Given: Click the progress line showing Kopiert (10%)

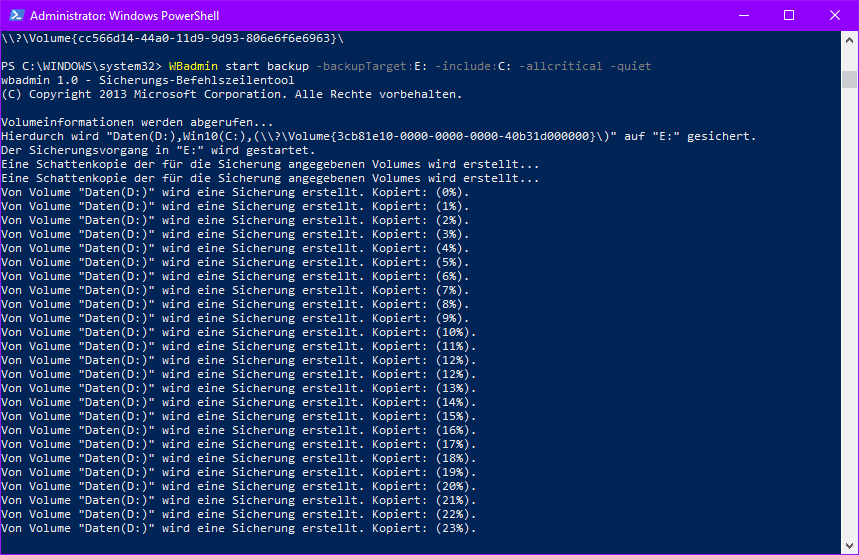Looking at the screenshot, I should pos(238,332).
